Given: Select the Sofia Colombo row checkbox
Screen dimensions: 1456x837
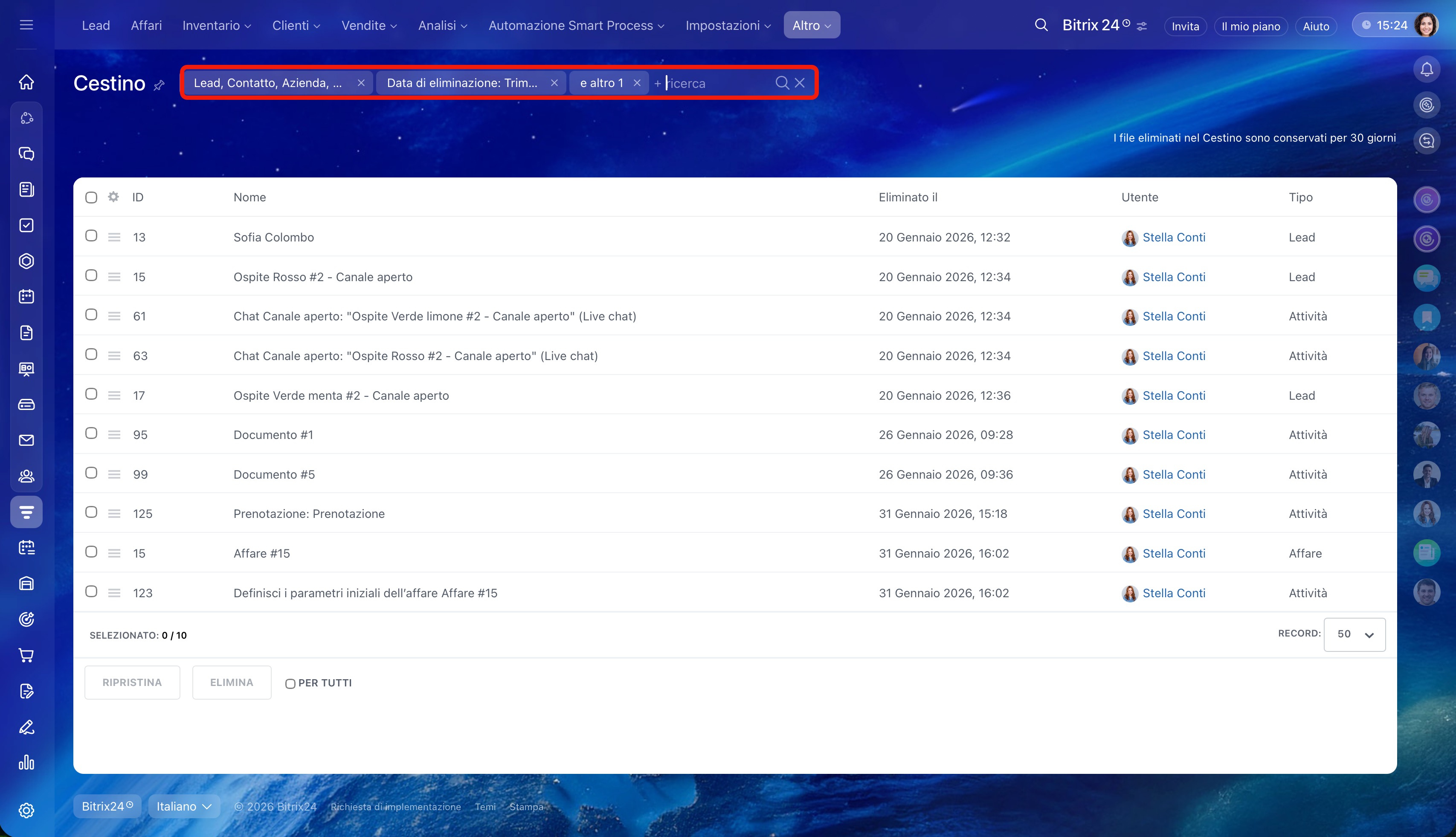Looking at the screenshot, I should (91, 235).
